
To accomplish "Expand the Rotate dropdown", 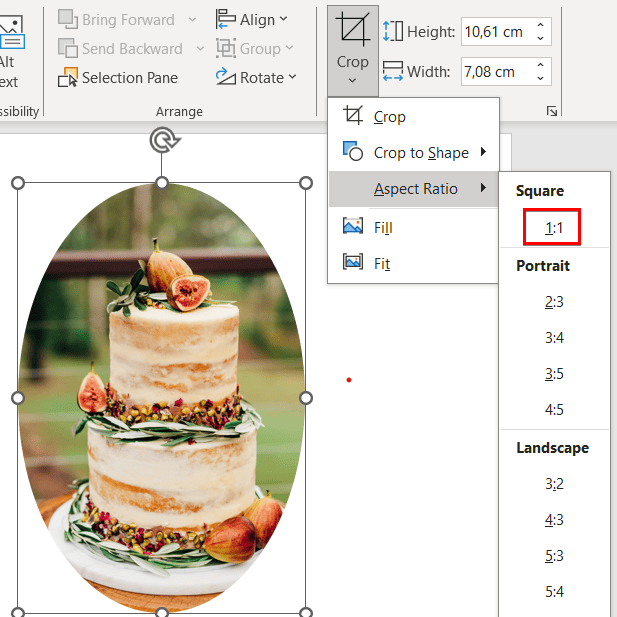I will tap(256, 77).
